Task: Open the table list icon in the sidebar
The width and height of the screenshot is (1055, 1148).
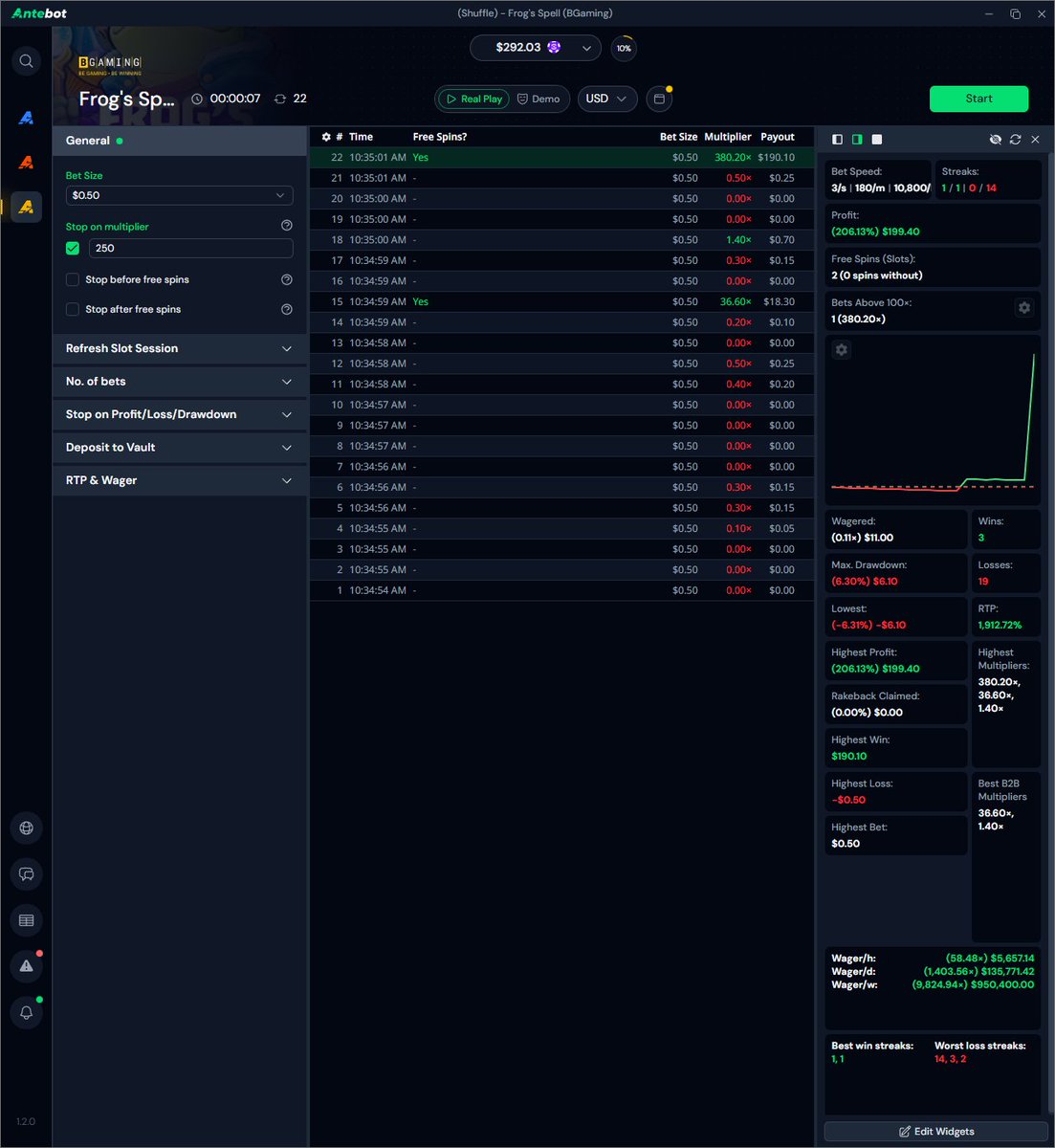Action: click(26, 920)
